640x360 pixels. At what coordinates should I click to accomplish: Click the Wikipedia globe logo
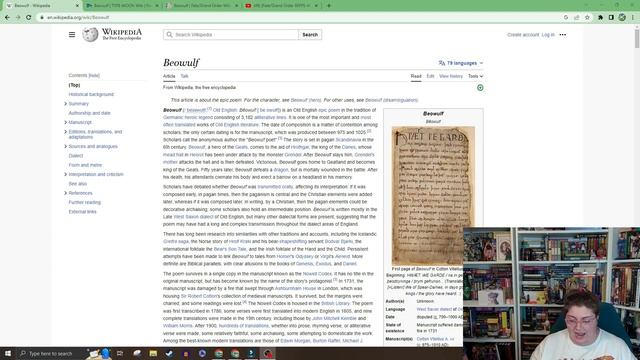point(90,35)
